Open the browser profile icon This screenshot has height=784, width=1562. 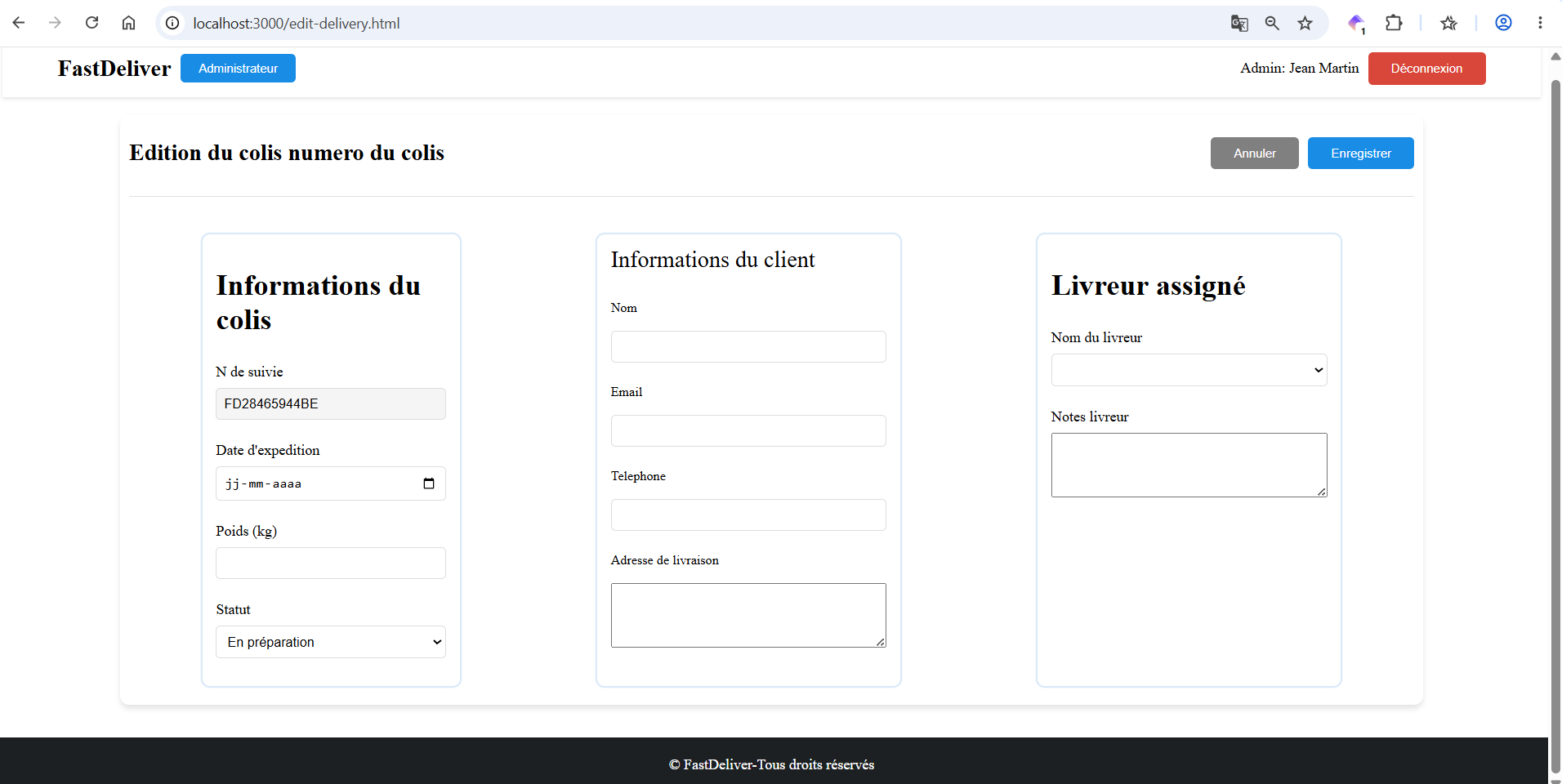click(x=1503, y=23)
